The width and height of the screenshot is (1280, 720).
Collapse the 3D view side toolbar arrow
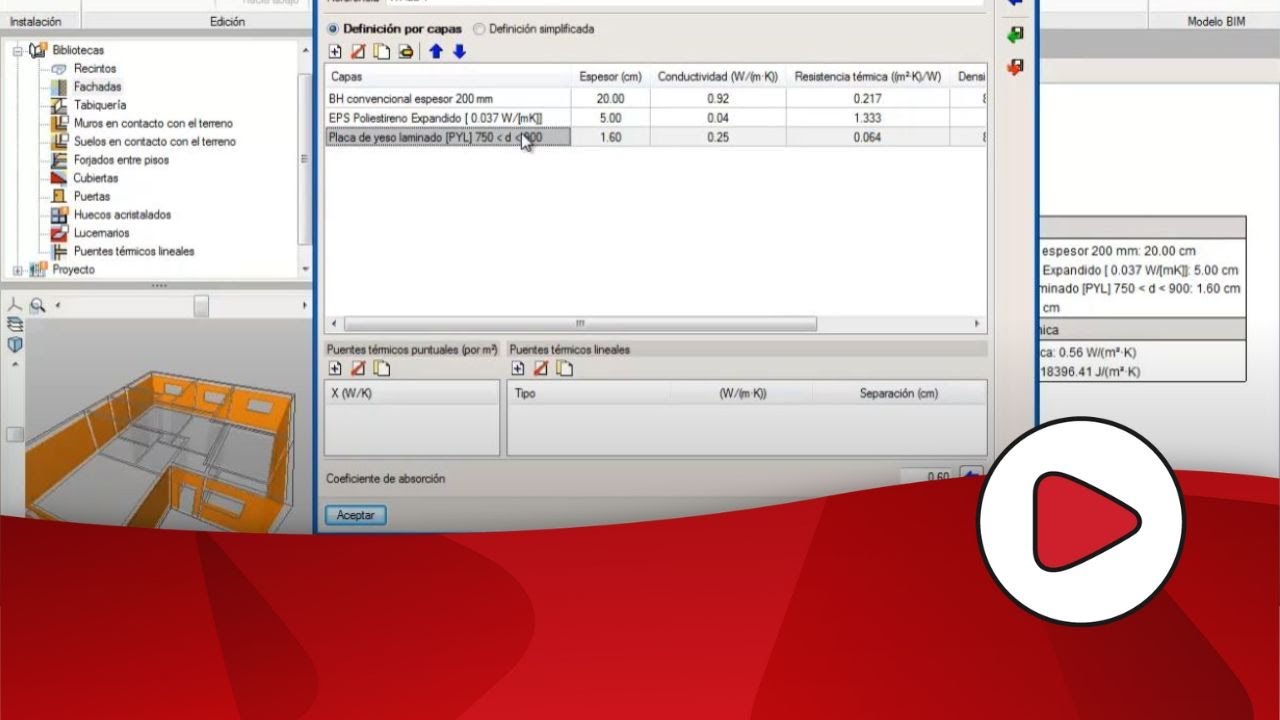coord(14,364)
